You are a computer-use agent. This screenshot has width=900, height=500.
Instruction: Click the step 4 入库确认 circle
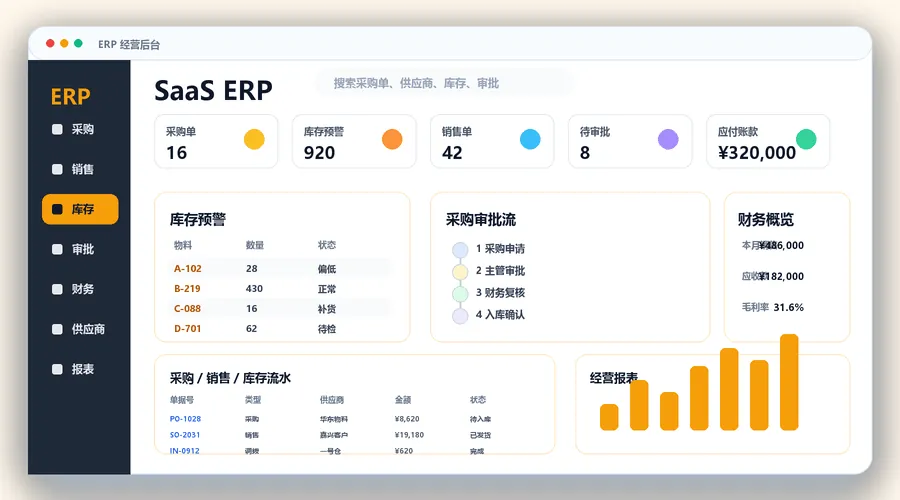point(460,315)
